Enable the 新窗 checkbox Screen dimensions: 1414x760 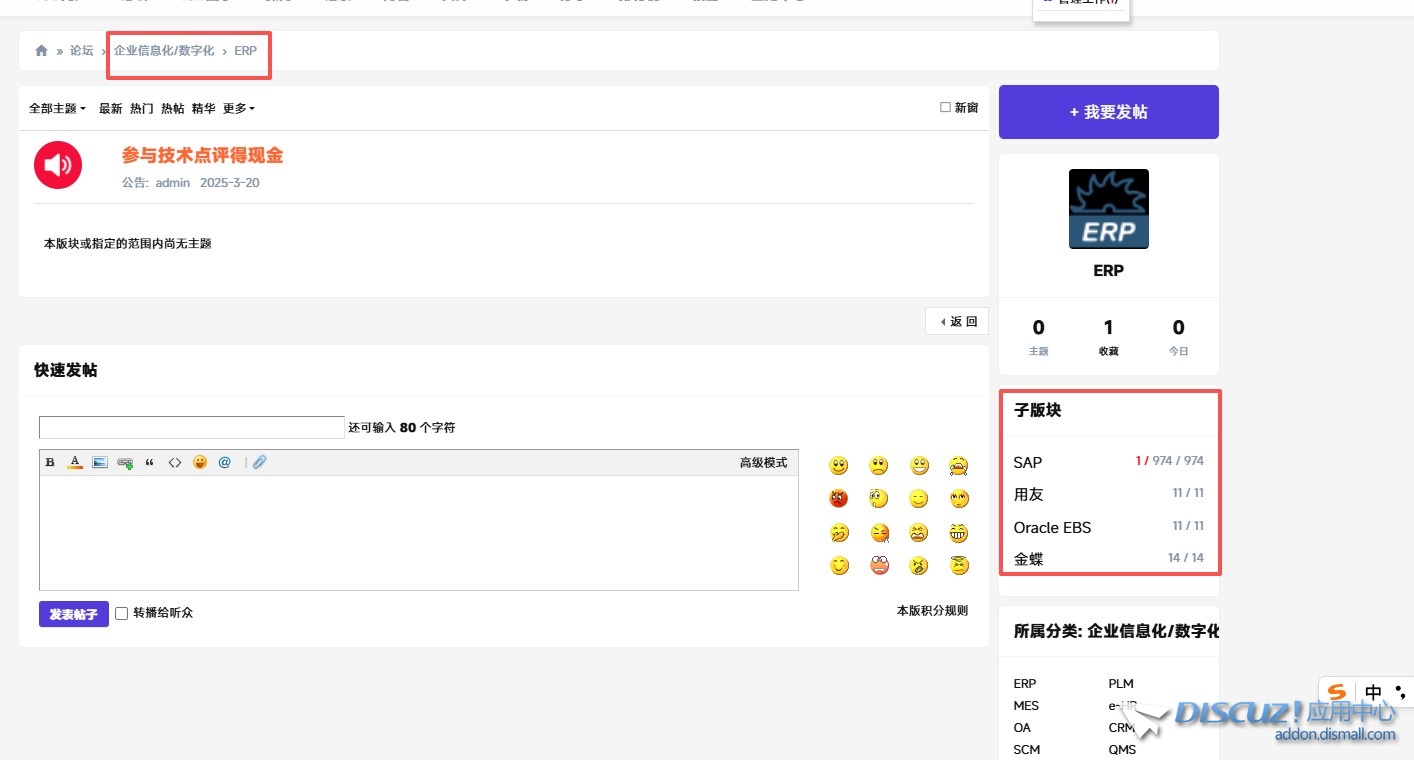pyautogui.click(x=945, y=108)
